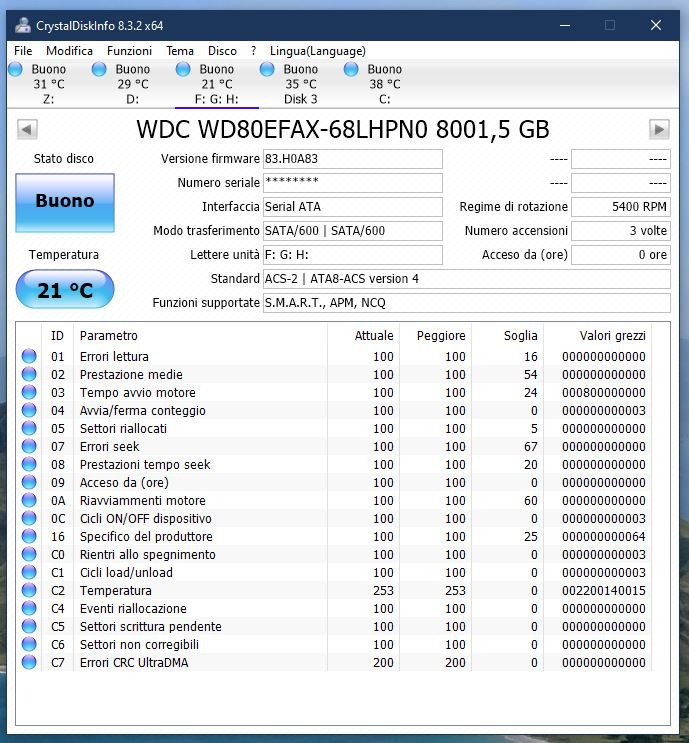Click the ID column header
The height and width of the screenshot is (743, 689).
(57, 335)
